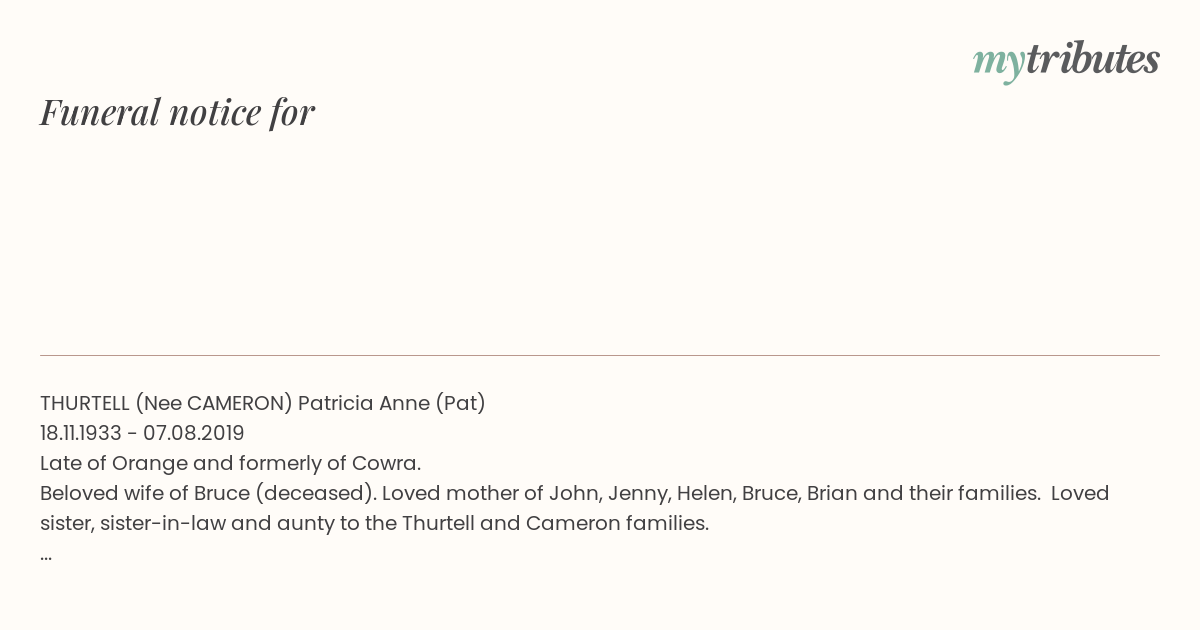Click the green "my" part of logo
This screenshot has width=1200, height=630.
point(998,61)
